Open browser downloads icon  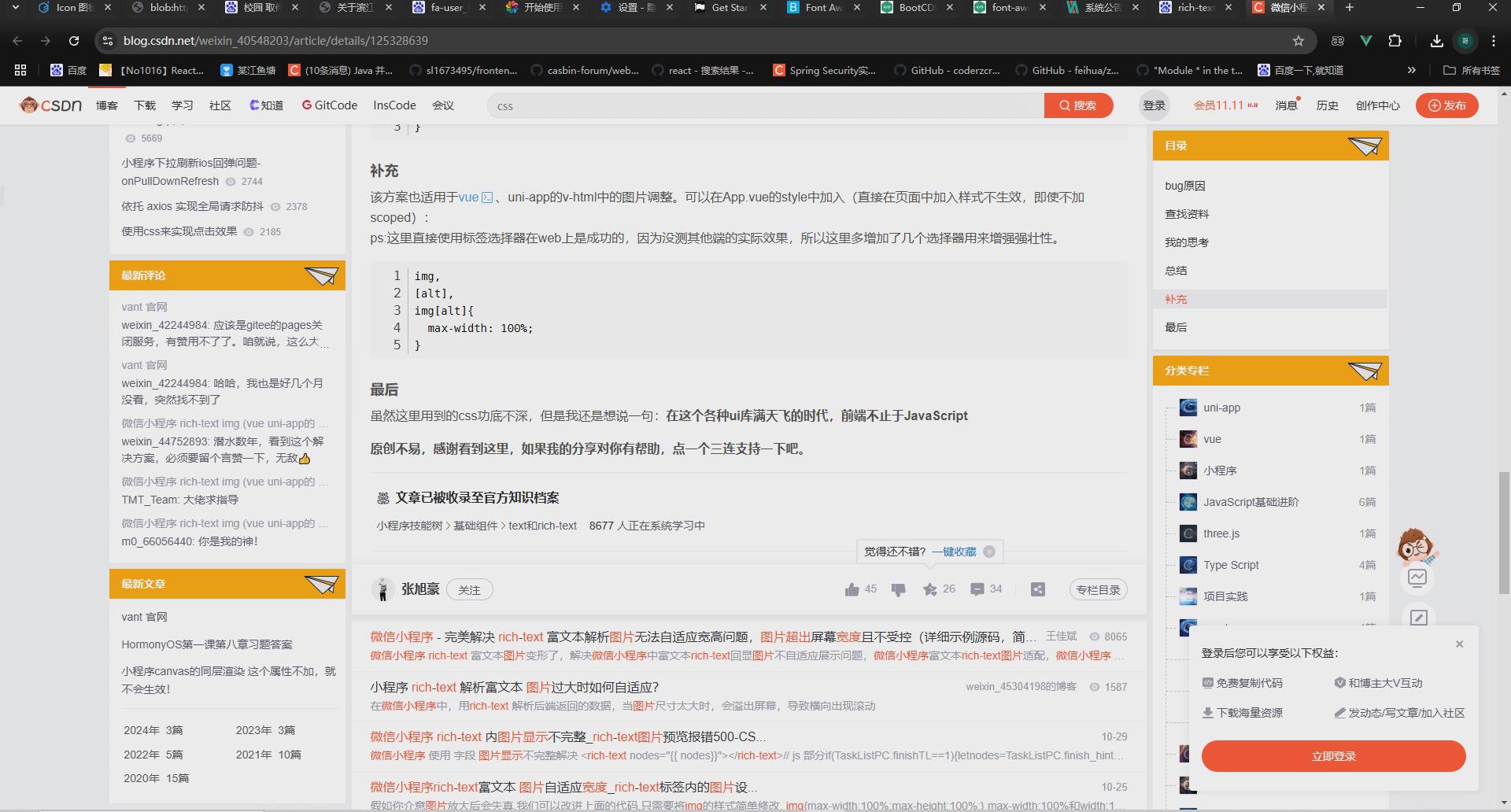[1436, 40]
